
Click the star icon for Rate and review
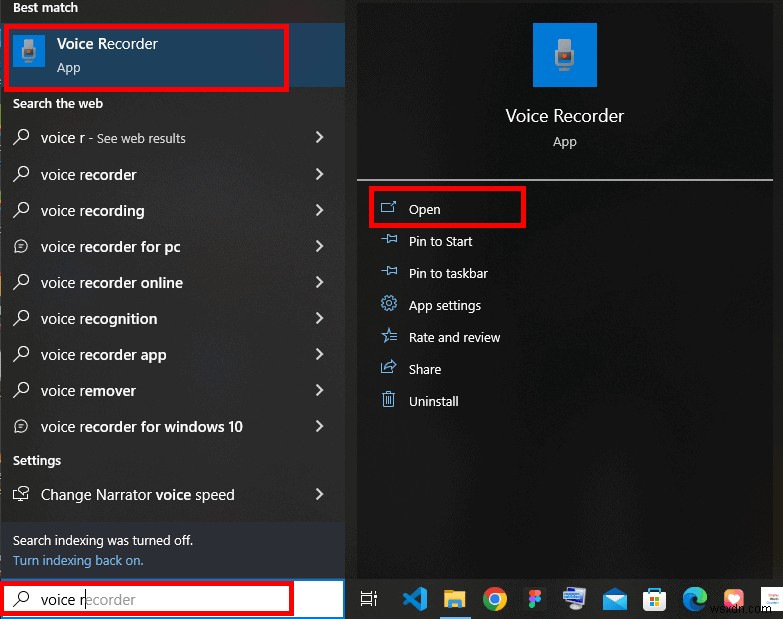coord(389,335)
